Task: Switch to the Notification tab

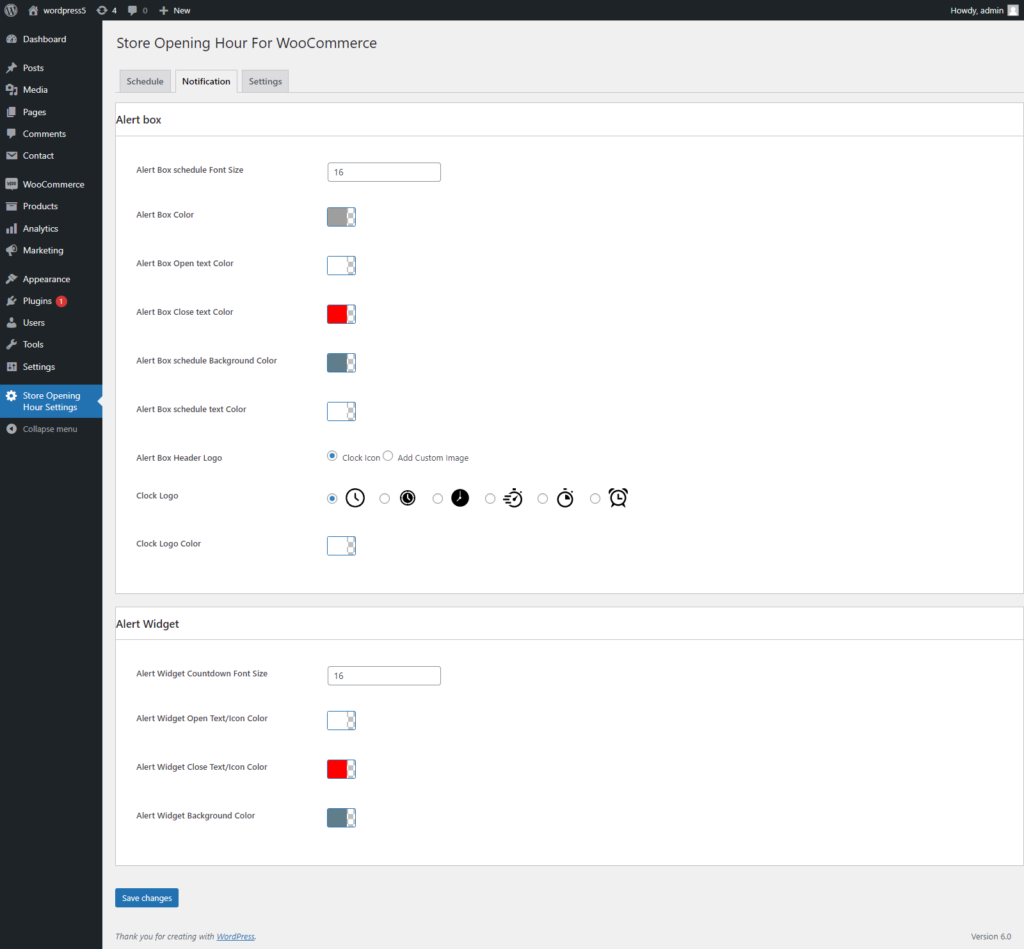Action: tap(206, 82)
